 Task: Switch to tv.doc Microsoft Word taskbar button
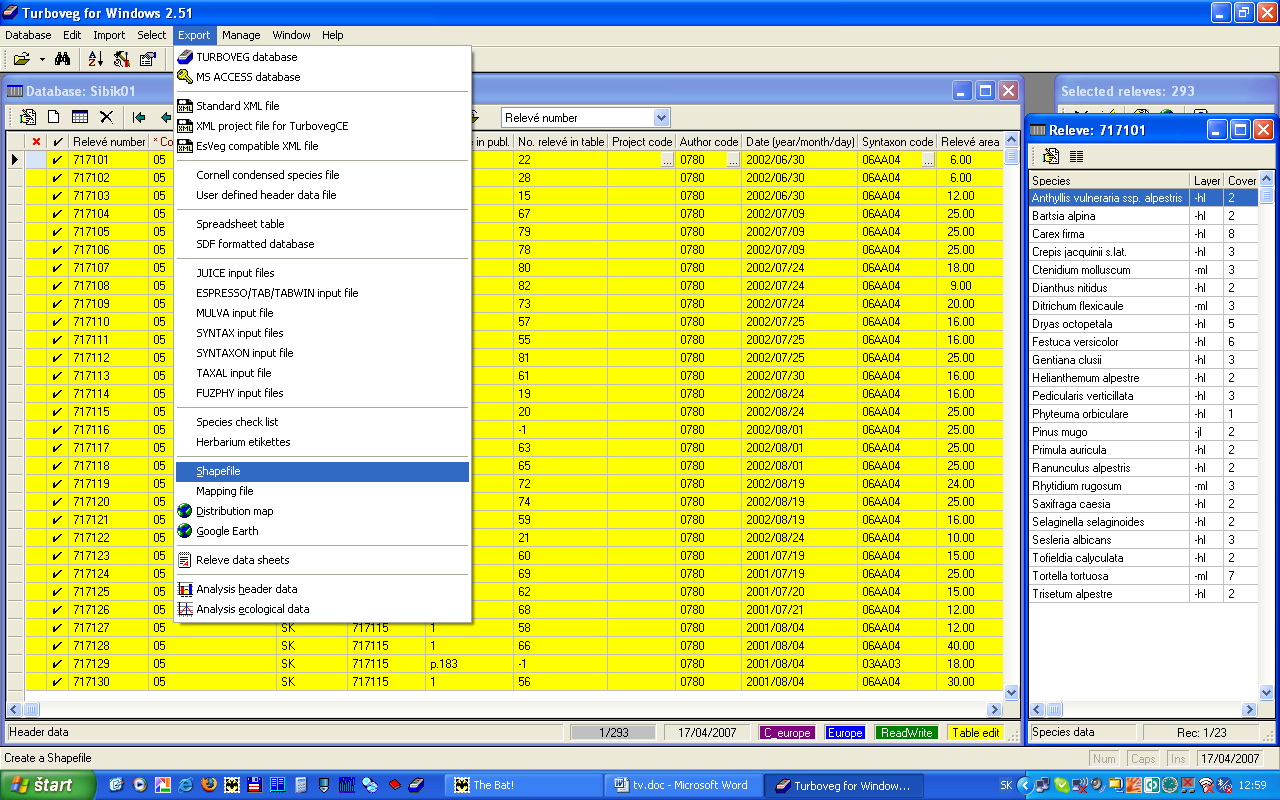click(x=685, y=785)
